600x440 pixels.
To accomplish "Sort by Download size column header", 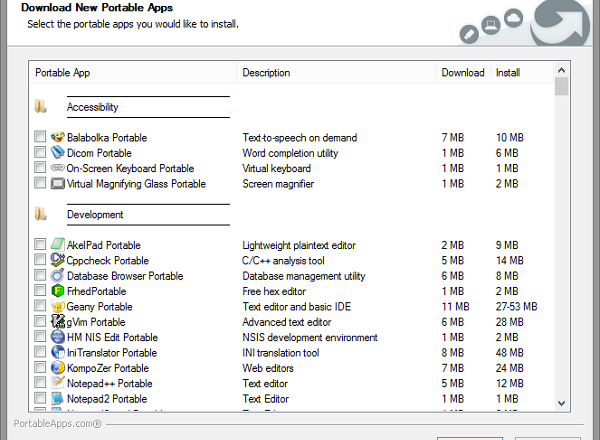I will click(463, 73).
